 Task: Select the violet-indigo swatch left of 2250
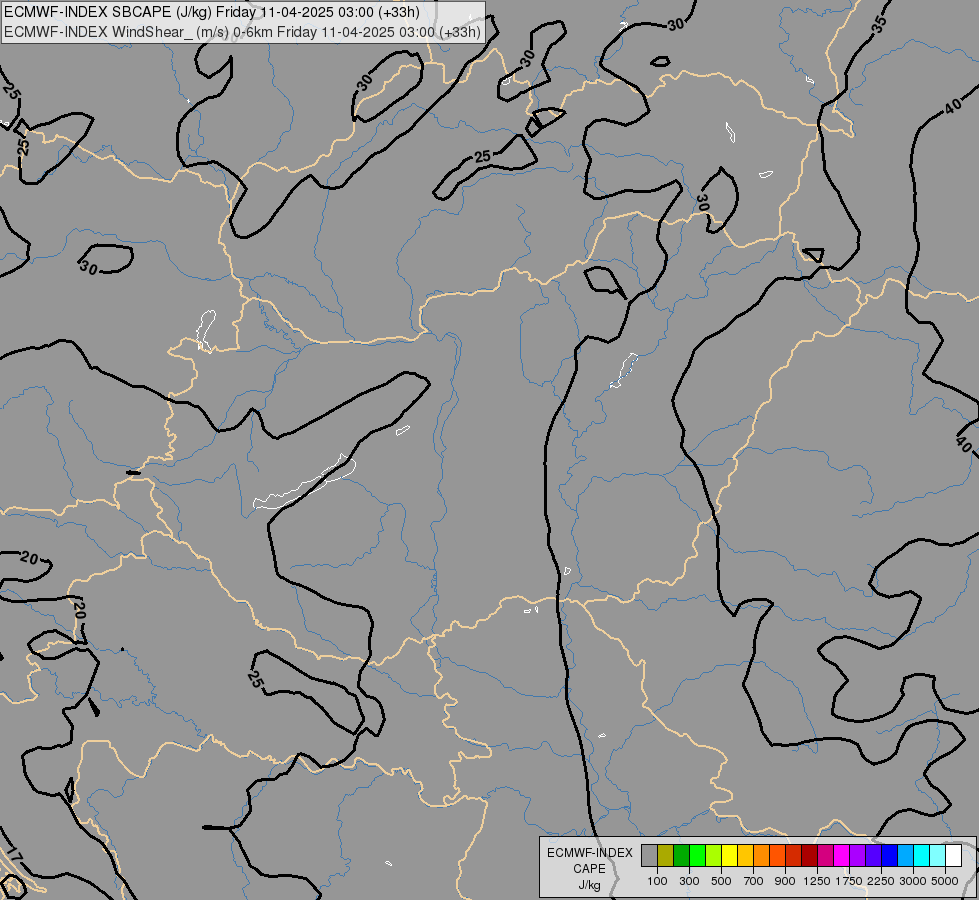[873, 856]
